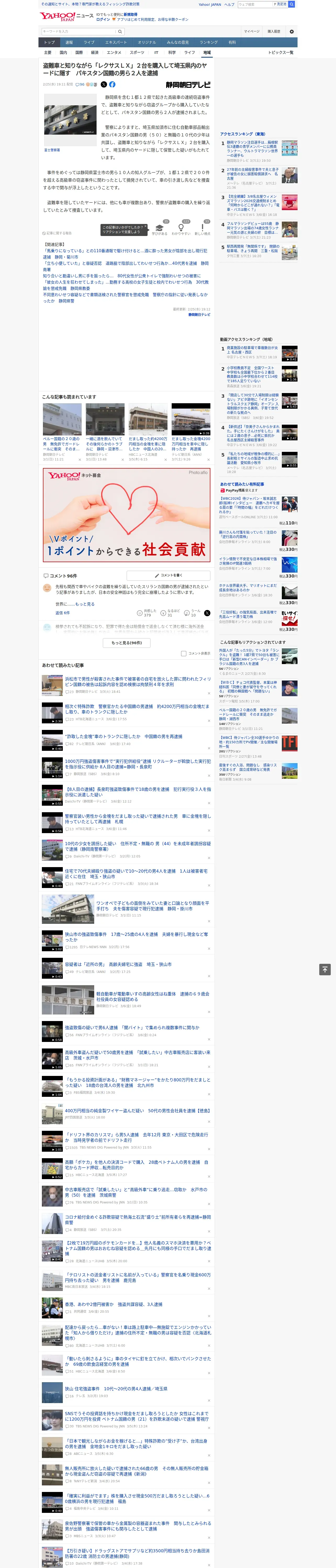Open 購入履歴 link in header
This screenshot has height=1568, width=336.
pos(274,32)
